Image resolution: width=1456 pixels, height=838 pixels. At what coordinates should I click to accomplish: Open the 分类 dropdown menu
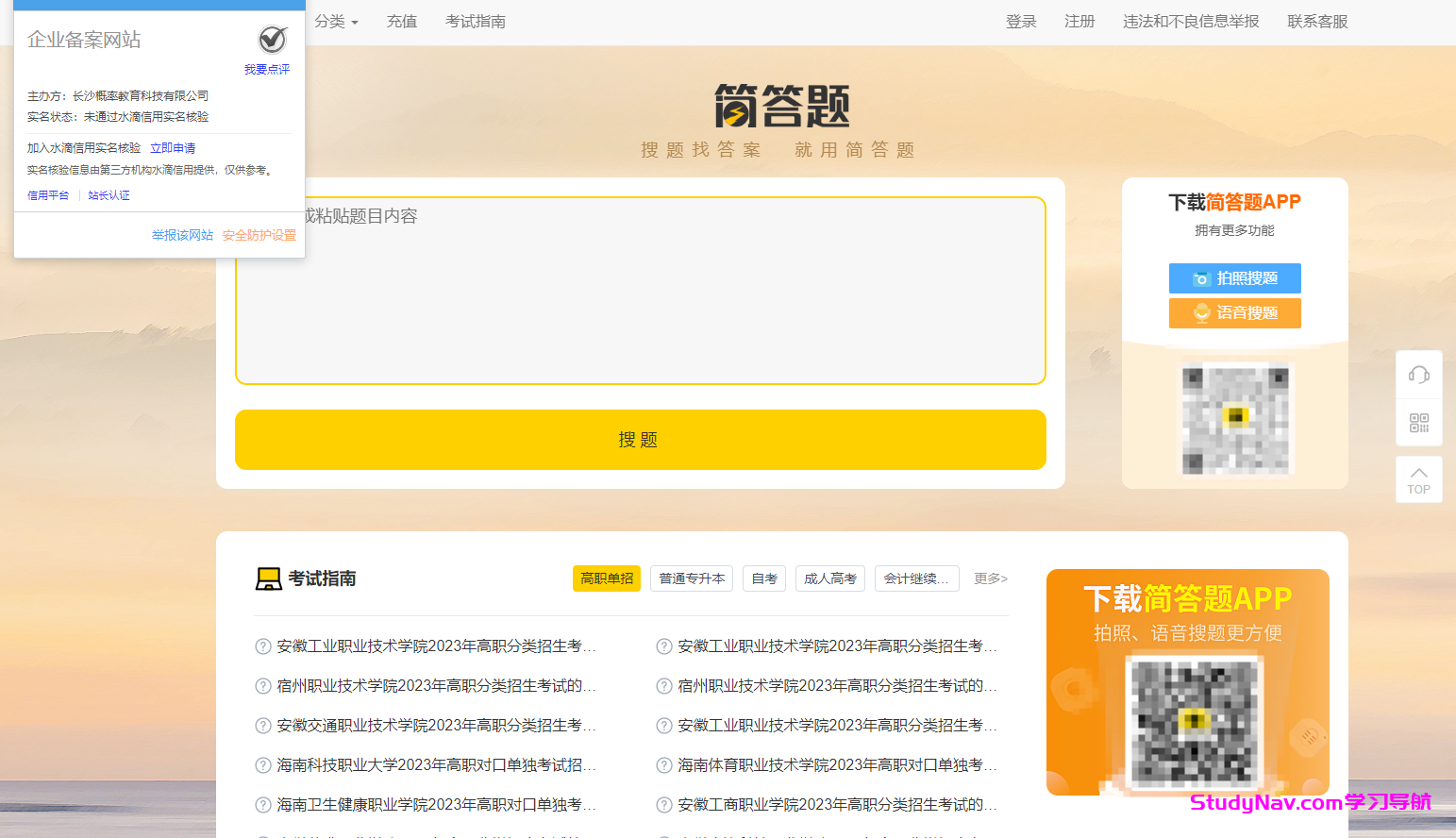coord(336,21)
